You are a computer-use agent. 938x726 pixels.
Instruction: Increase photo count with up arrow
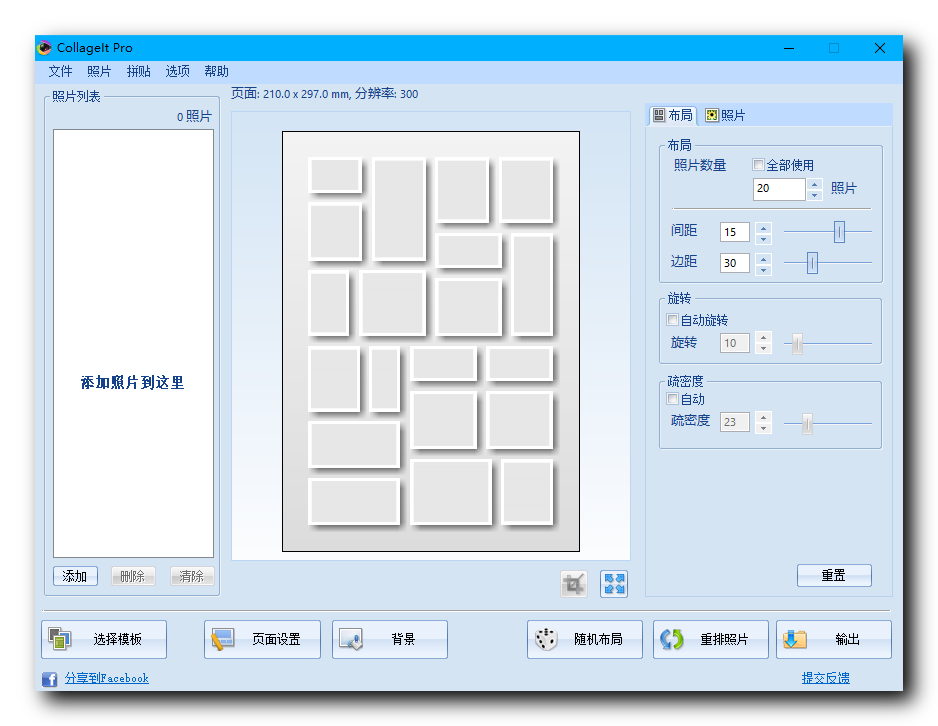(x=814, y=184)
